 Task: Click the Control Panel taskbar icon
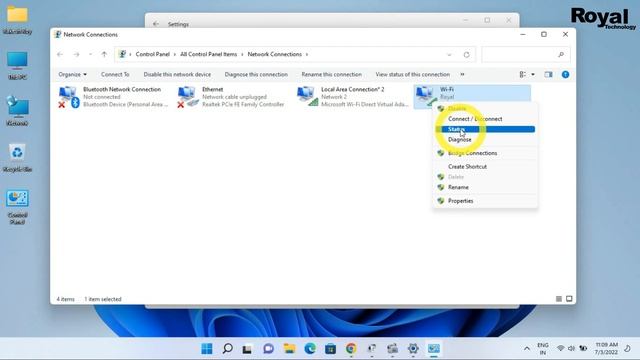[x=433, y=349]
